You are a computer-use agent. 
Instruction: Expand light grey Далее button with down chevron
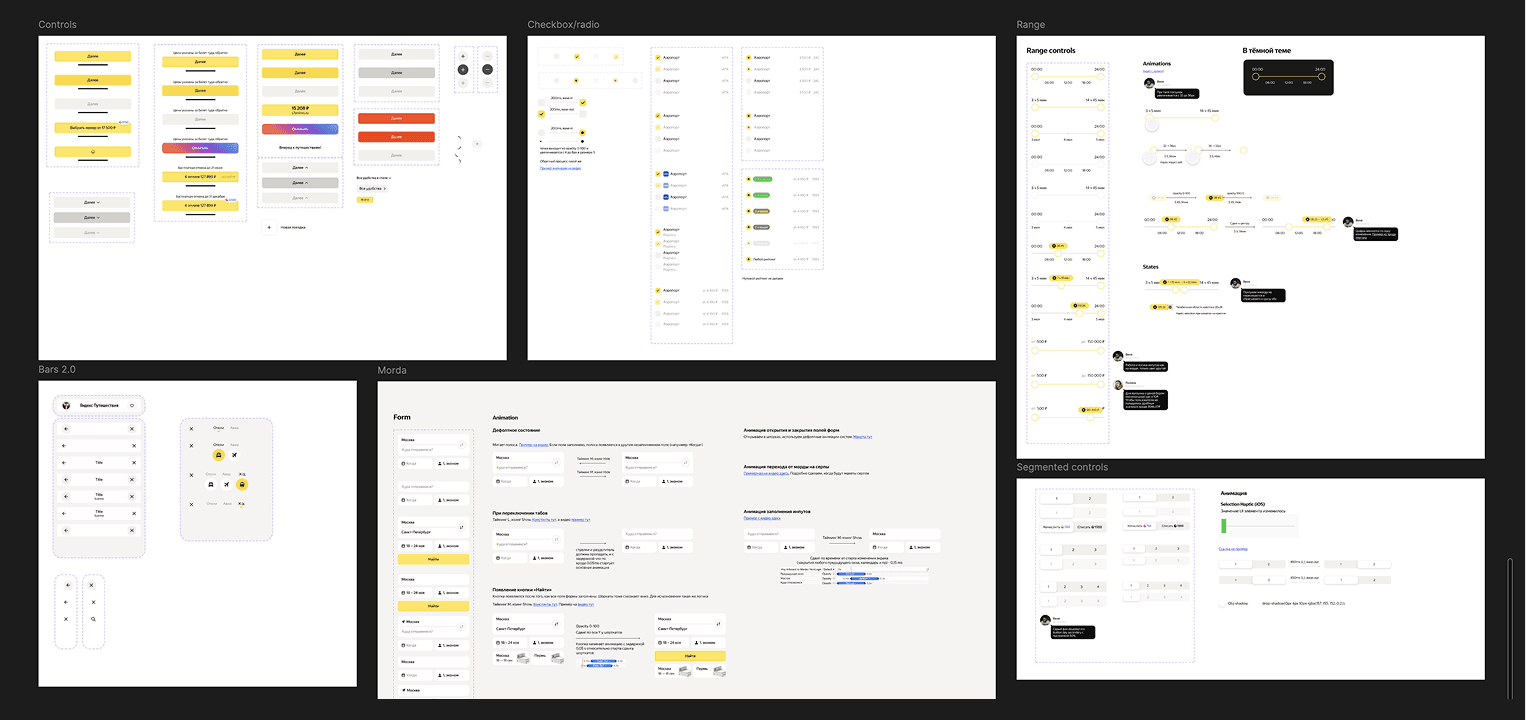tap(92, 202)
